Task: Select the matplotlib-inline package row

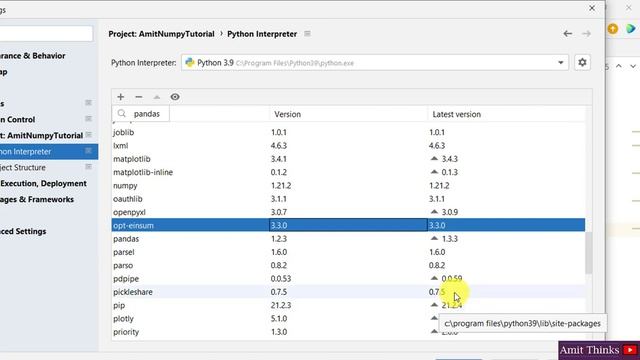Action: [x=348, y=172]
